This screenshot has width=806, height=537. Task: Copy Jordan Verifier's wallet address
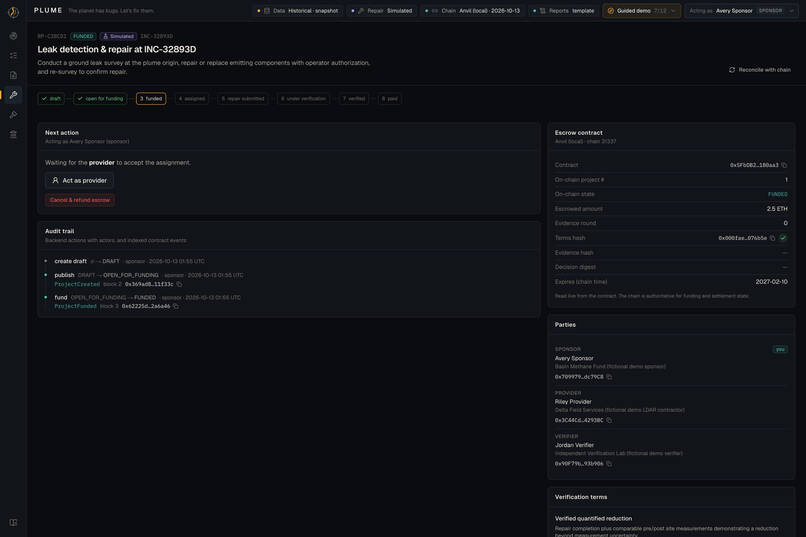[x=609, y=464]
